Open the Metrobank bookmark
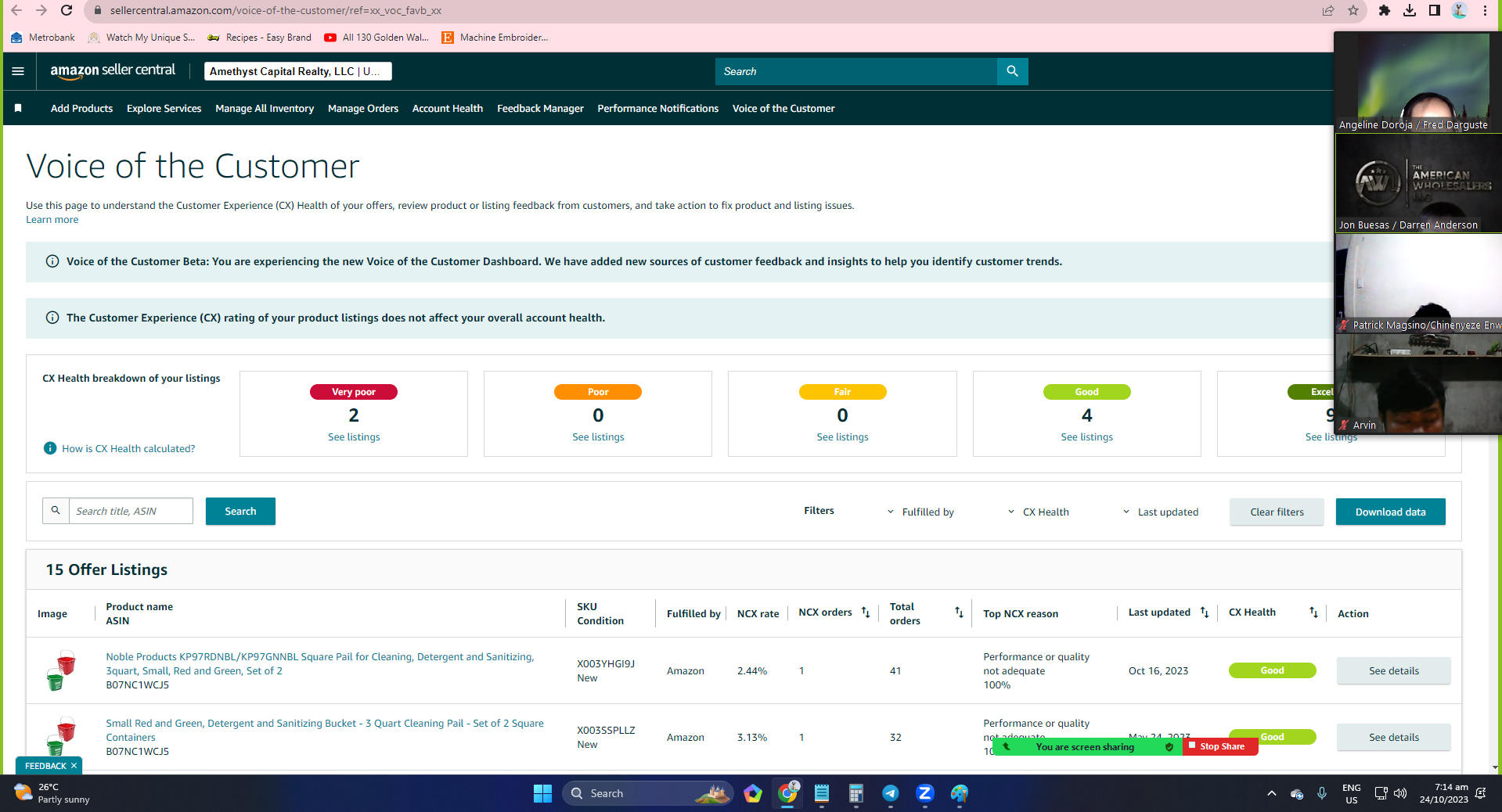Viewport: 1502px width, 812px height. pyautogui.click(x=43, y=37)
